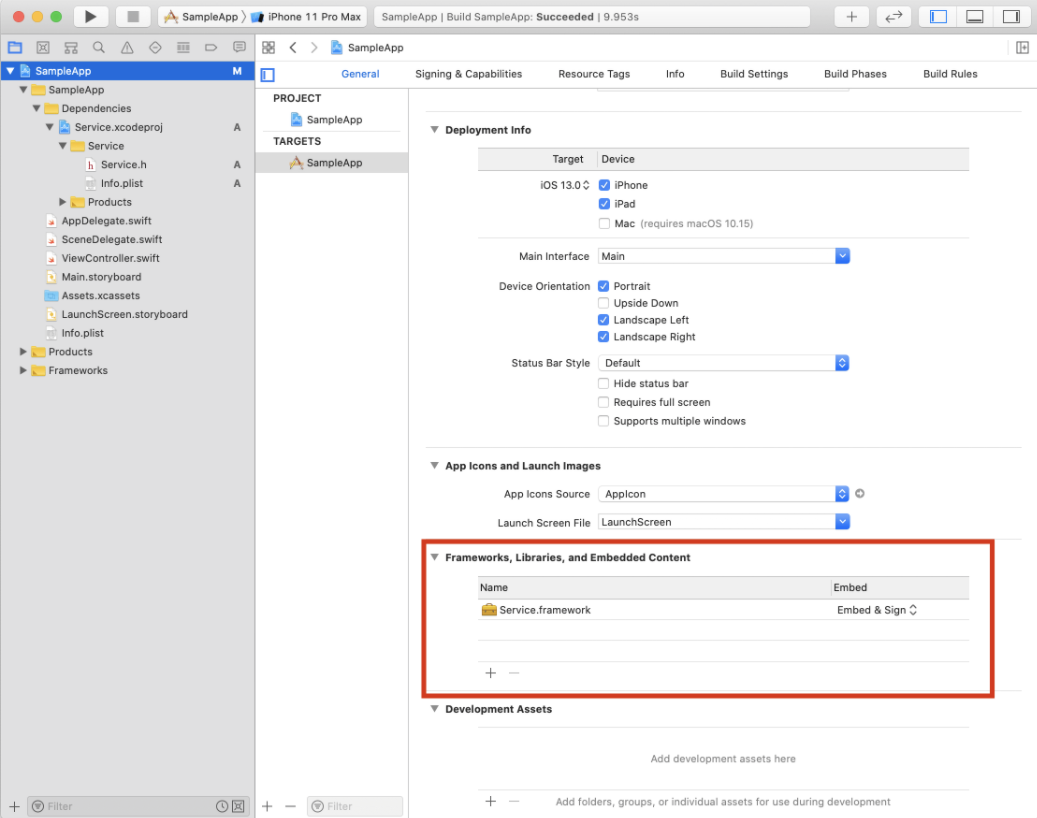Show the bottom Debug area

coord(975,17)
